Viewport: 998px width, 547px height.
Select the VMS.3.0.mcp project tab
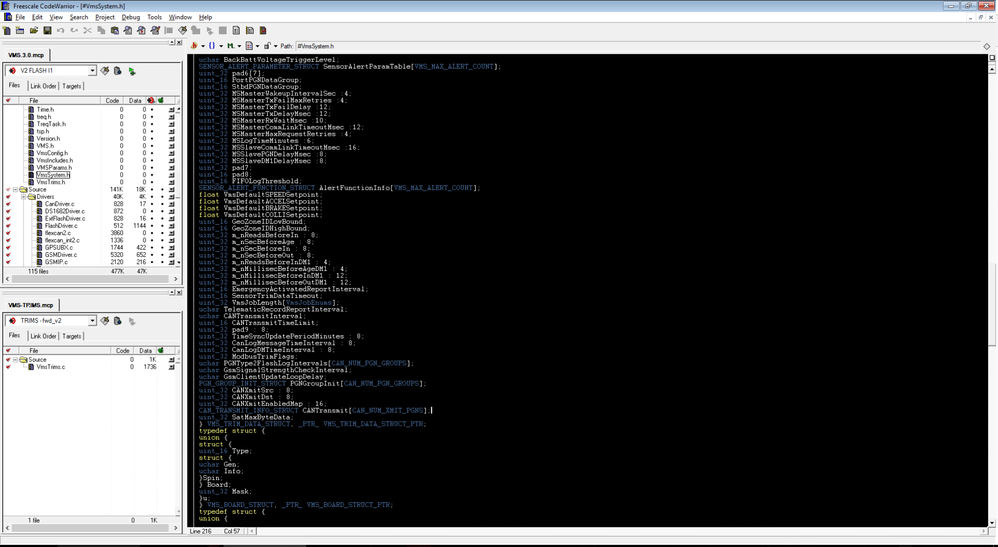[26, 55]
